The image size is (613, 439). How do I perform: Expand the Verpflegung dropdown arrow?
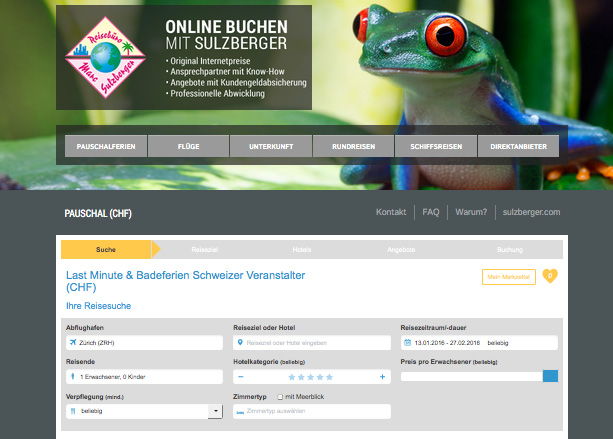click(215, 411)
